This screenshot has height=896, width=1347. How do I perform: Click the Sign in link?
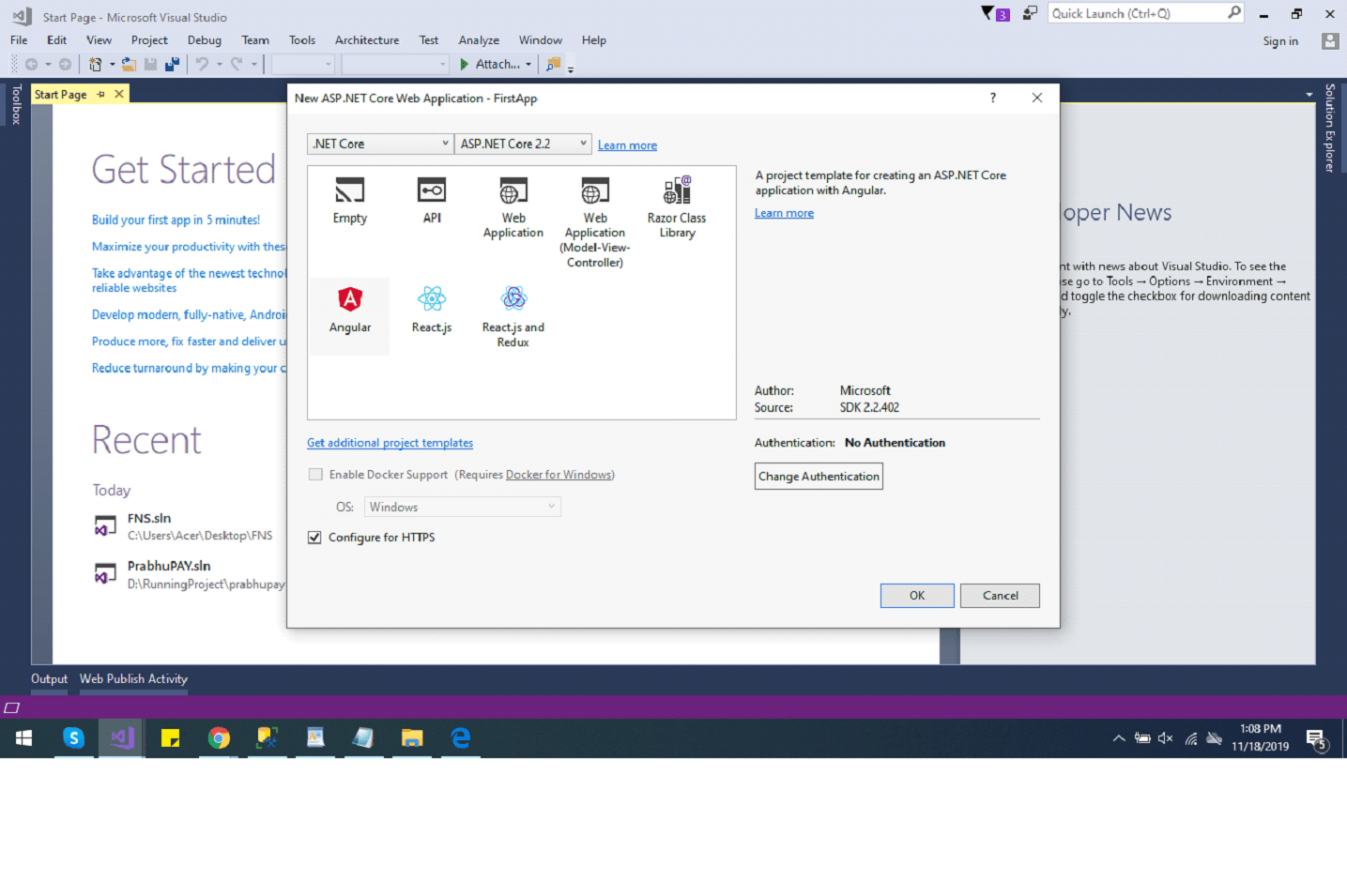click(x=1280, y=41)
